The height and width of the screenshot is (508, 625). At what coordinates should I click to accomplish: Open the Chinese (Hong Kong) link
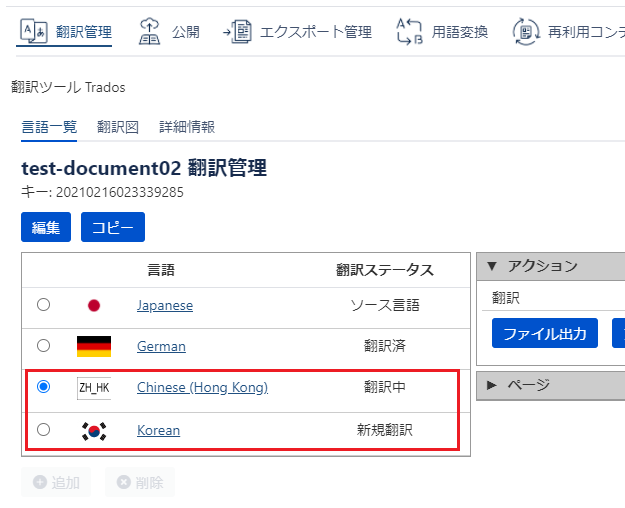point(202,387)
